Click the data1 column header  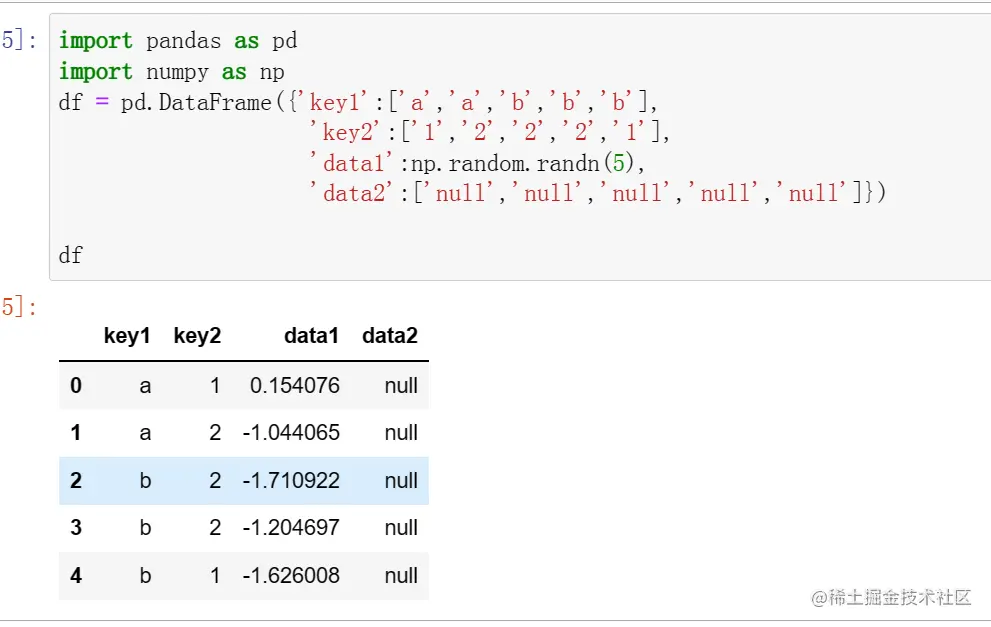[311, 336]
